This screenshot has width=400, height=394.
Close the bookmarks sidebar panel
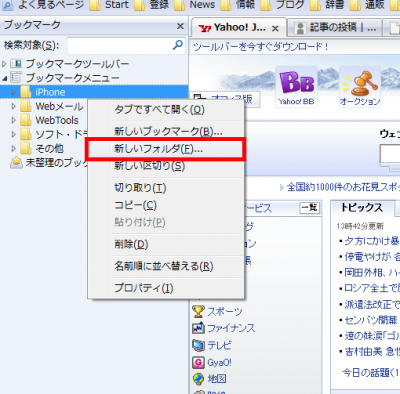click(x=180, y=26)
